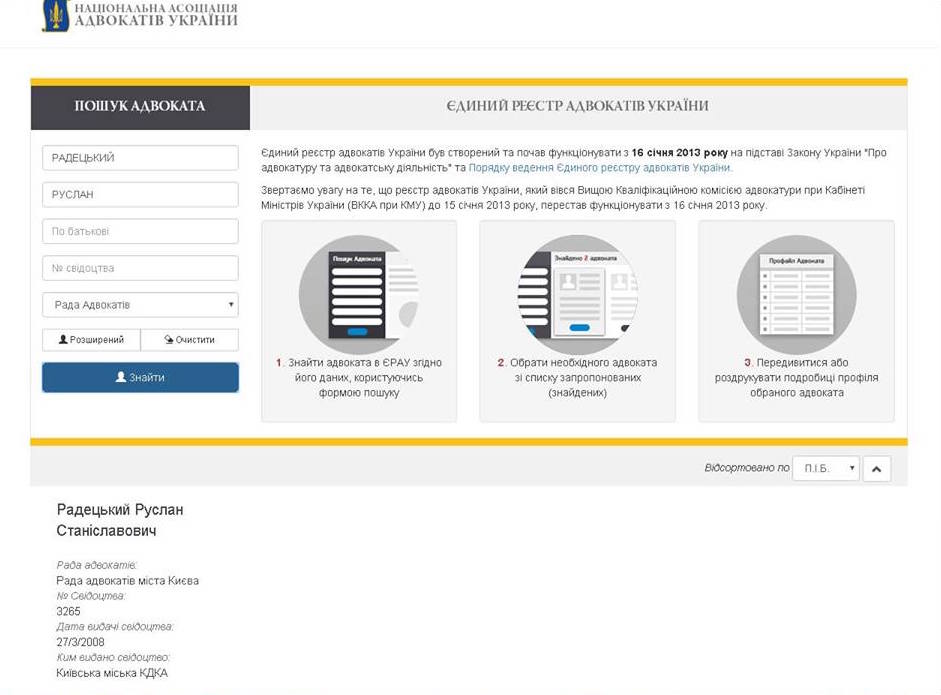Open the Порядку ведення Єдиного реєстру link
This screenshot has height=695, width=941.
pos(599,168)
